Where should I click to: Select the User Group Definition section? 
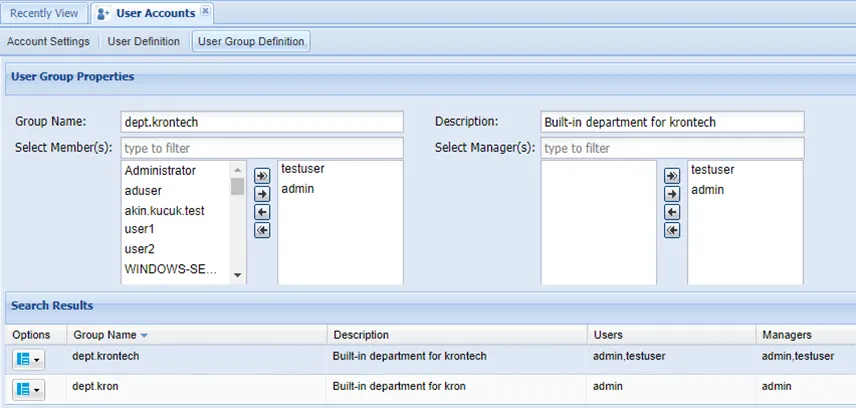tap(251, 42)
